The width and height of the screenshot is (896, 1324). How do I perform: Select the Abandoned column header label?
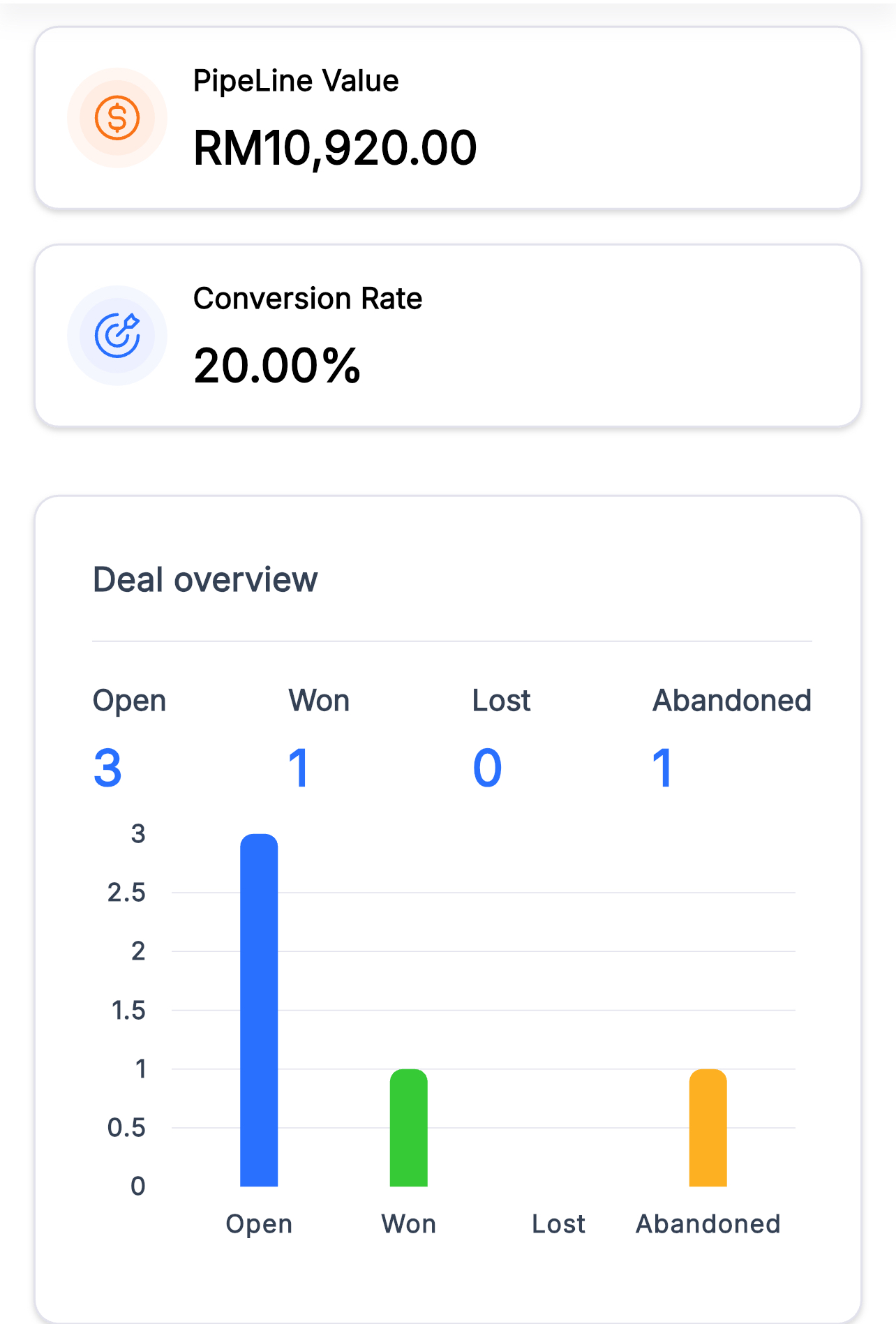click(x=731, y=700)
